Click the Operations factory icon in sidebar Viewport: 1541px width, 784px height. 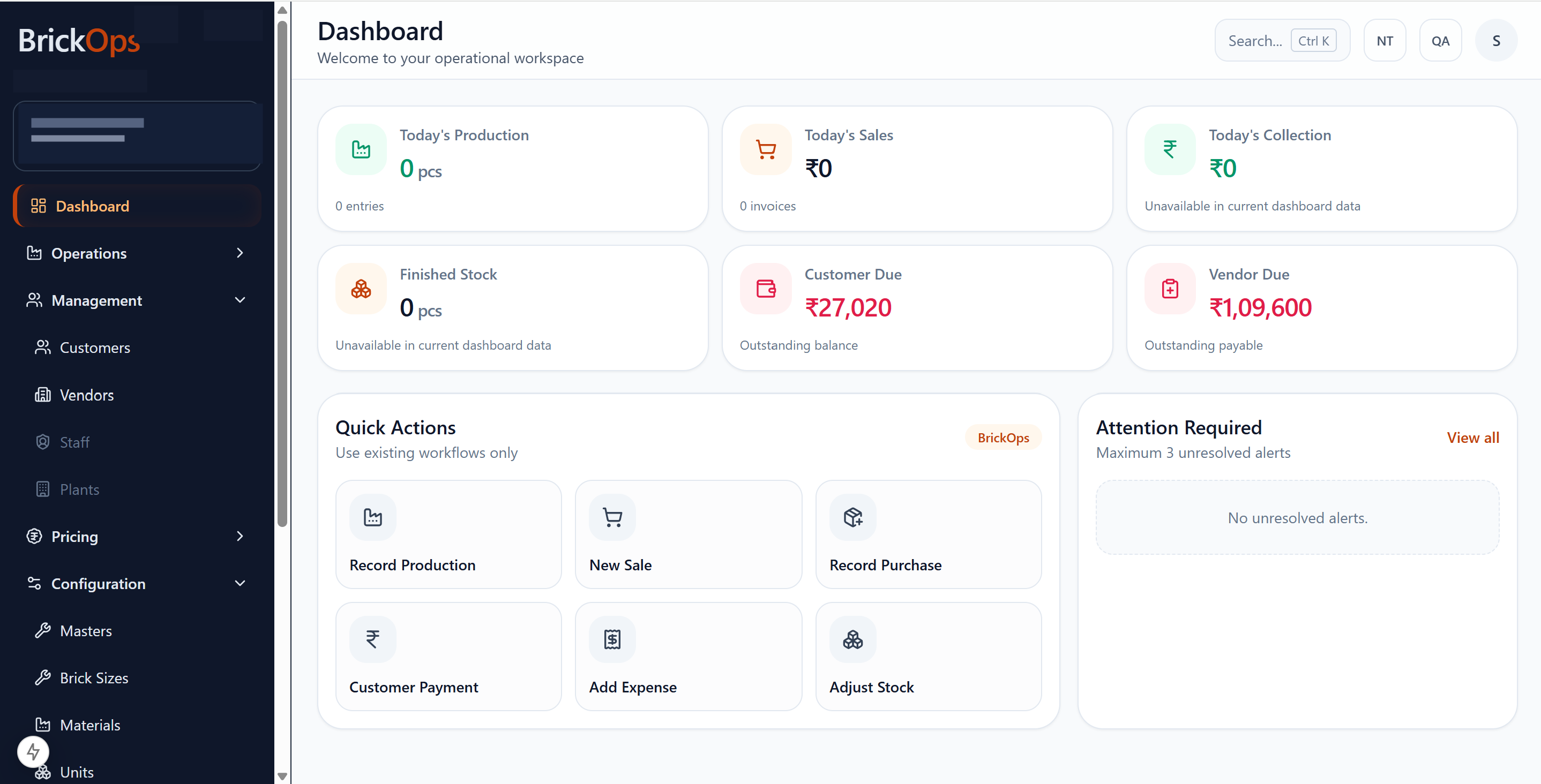click(34, 253)
